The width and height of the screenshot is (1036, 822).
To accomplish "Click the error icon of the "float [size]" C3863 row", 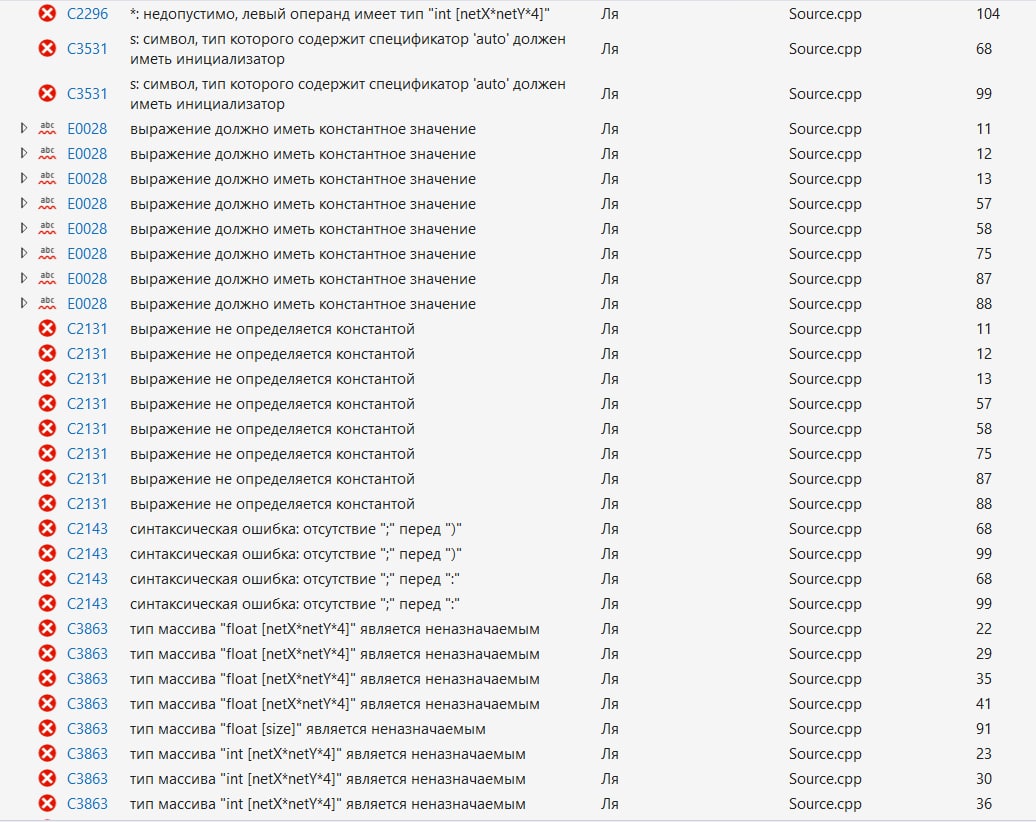I will click(x=47, y=729).
